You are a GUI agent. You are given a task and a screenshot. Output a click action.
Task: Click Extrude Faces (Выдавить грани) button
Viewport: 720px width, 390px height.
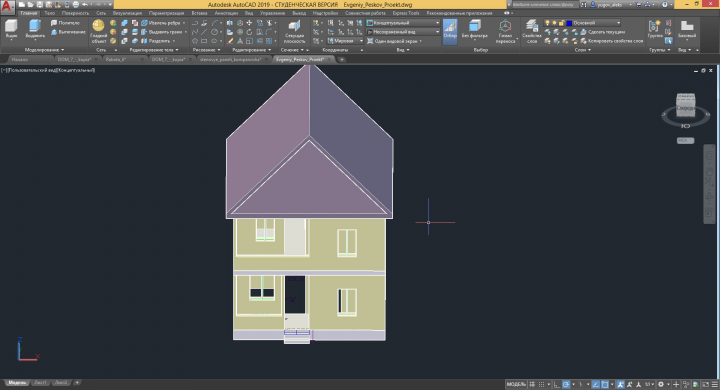click(x=163, y=32)
